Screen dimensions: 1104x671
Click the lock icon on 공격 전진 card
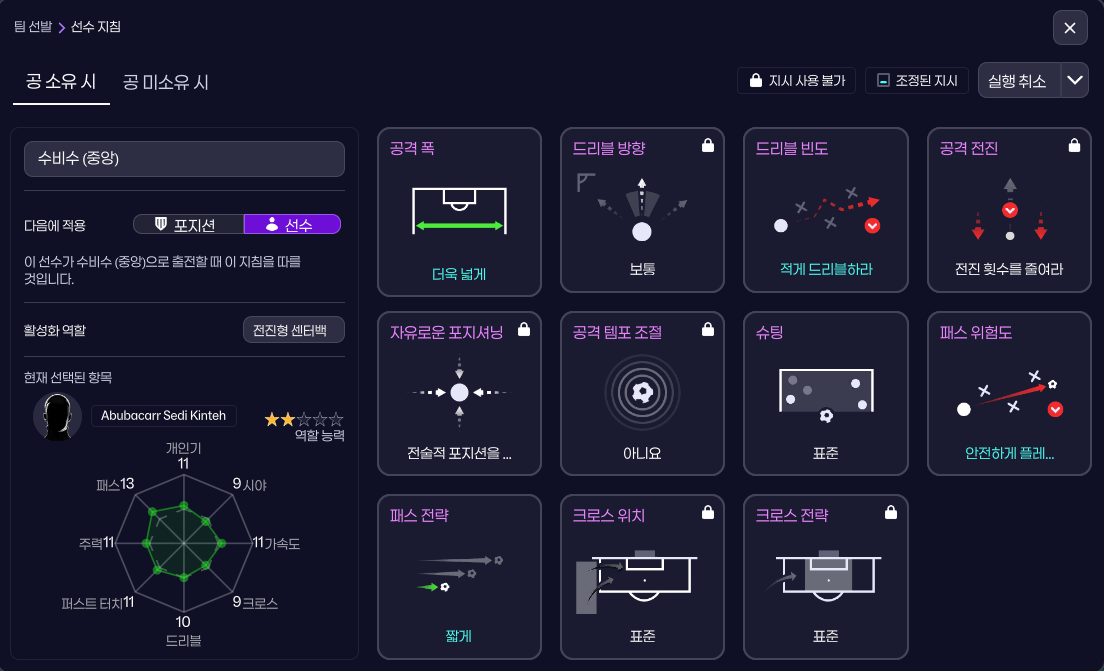click(1074, 145)
